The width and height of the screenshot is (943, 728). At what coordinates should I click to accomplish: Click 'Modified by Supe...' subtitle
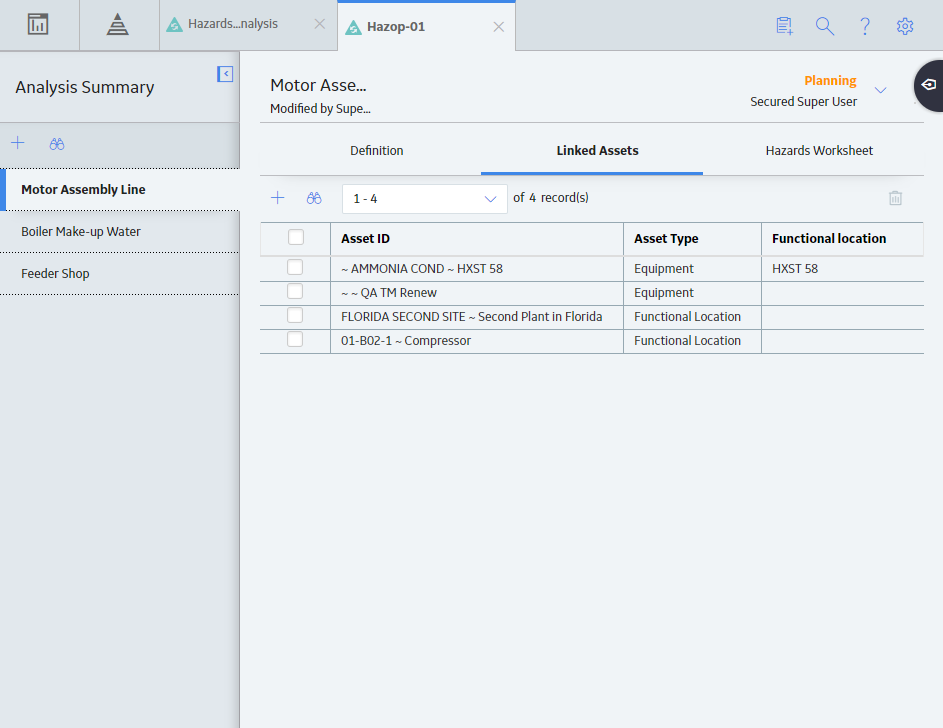(320, 109)
